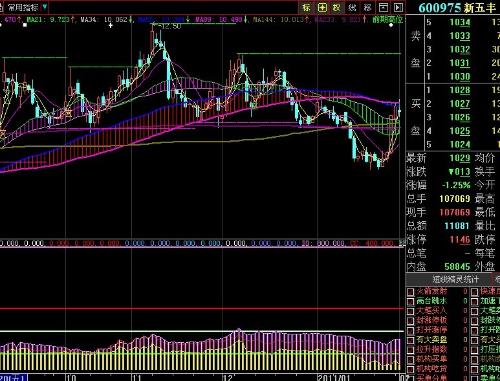
Task: Tick the 有大买盘 checkbox
Action: (410, 340)
